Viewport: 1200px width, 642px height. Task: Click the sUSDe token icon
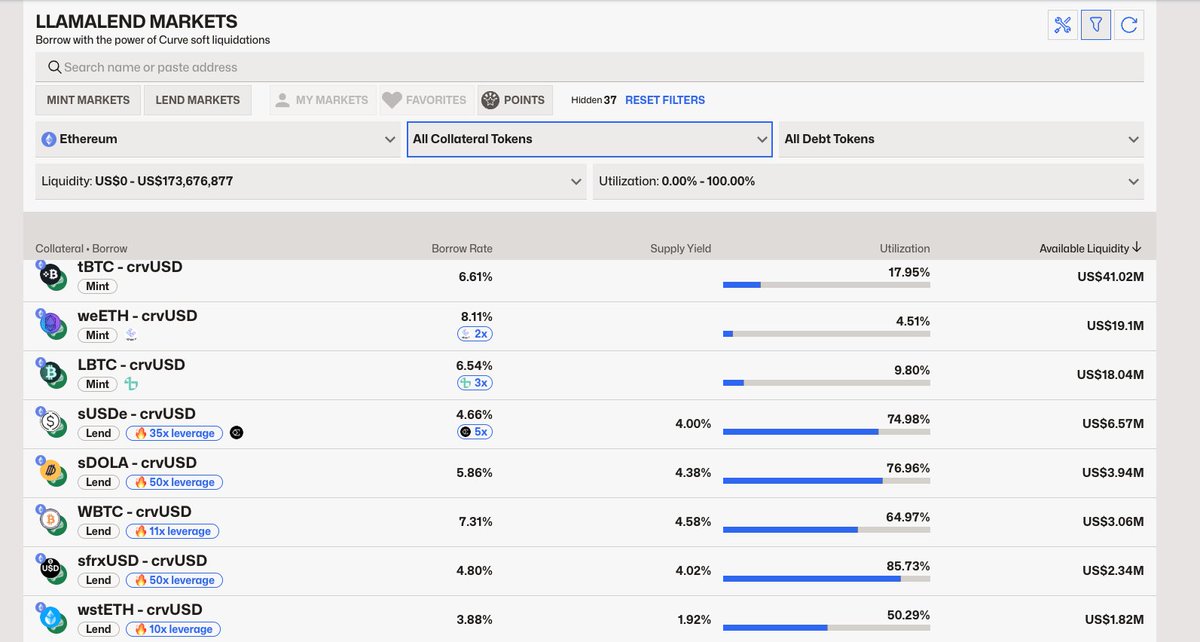[51, 423]
